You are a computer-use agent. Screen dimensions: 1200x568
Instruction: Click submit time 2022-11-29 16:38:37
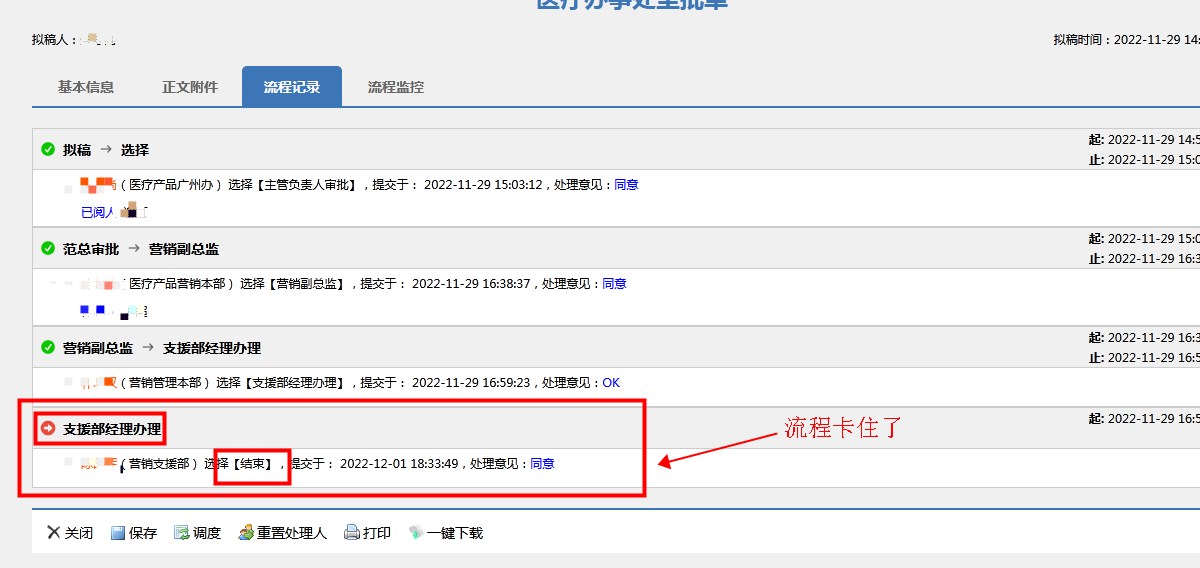pyautogui.click(x=471, y=284)
